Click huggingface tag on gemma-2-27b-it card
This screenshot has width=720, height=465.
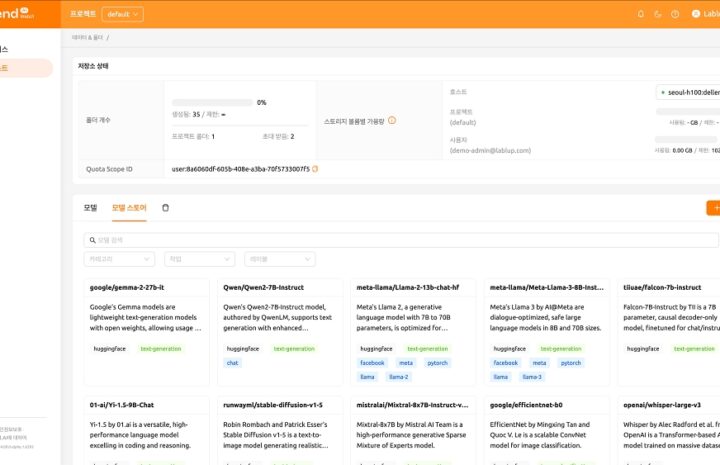110,349
